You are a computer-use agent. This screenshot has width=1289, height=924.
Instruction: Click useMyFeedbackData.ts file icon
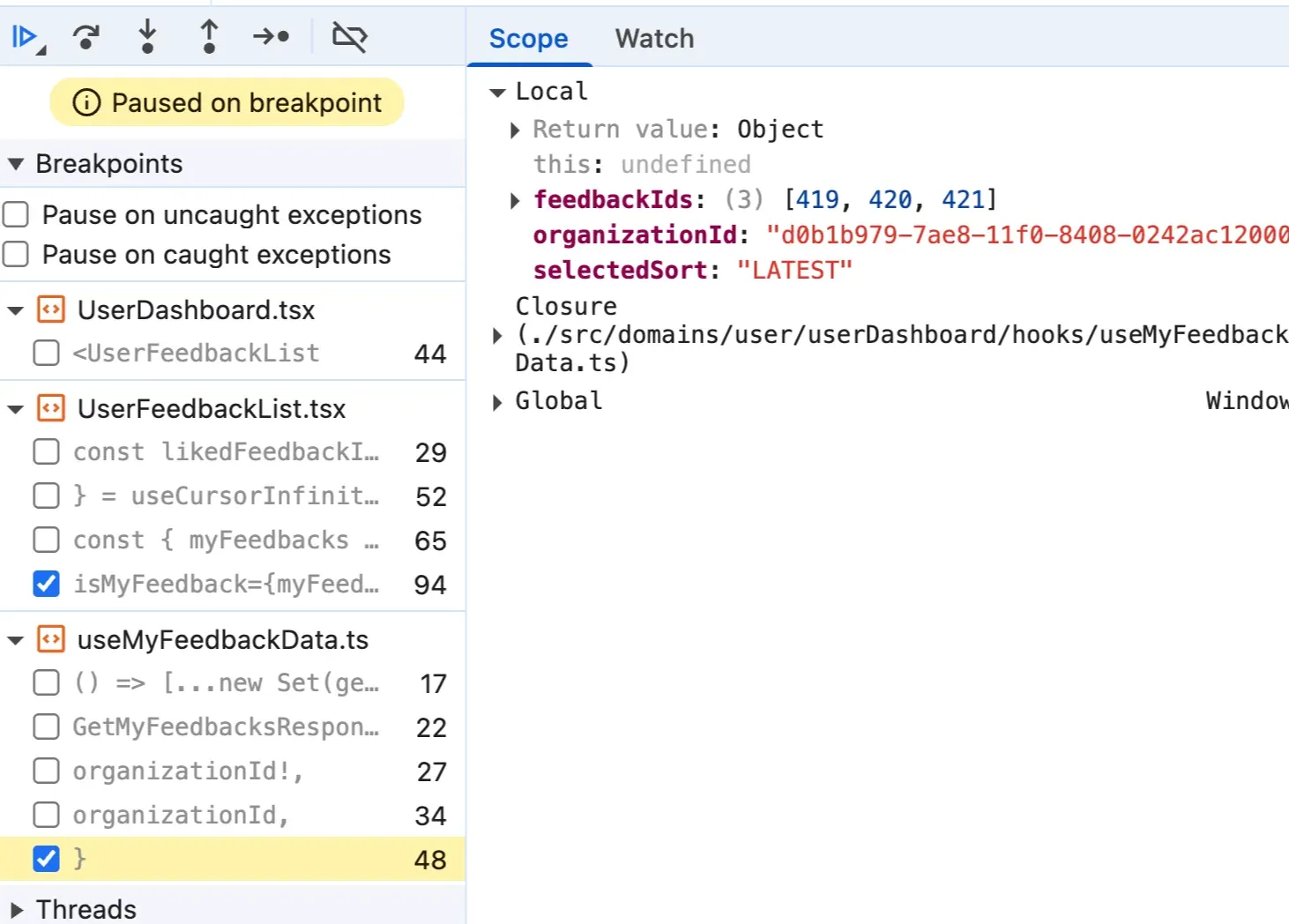pos(51,640)
